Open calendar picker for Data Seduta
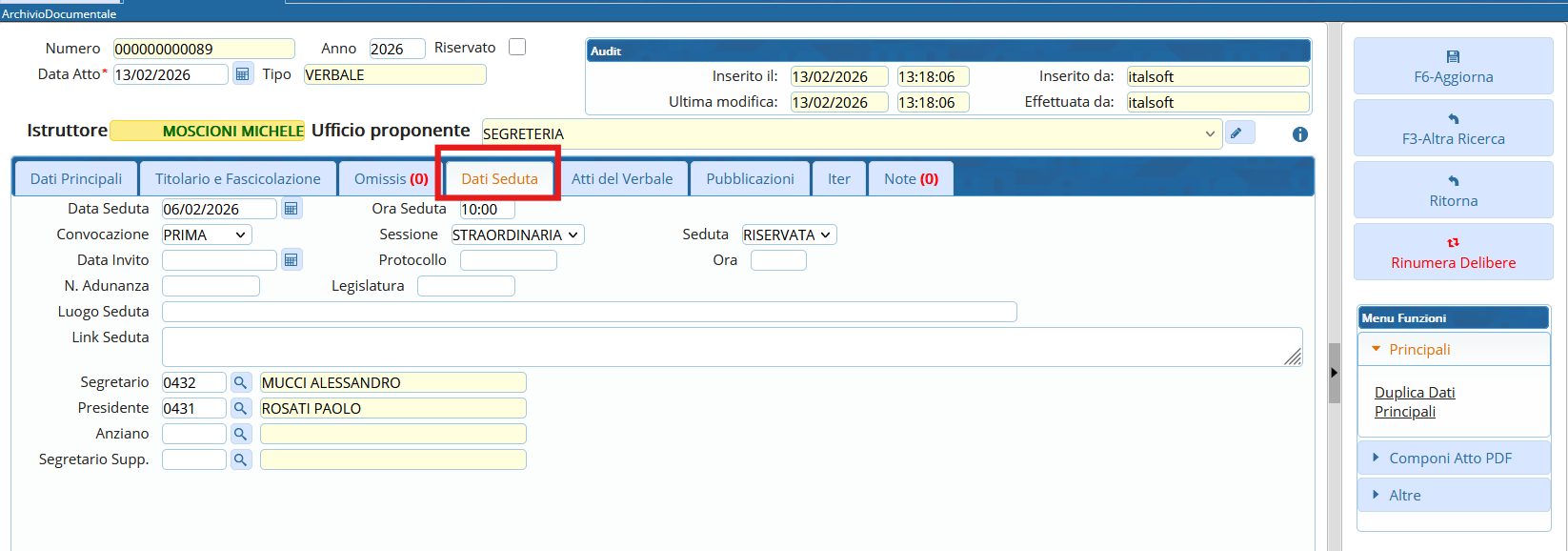 point(291,209)
